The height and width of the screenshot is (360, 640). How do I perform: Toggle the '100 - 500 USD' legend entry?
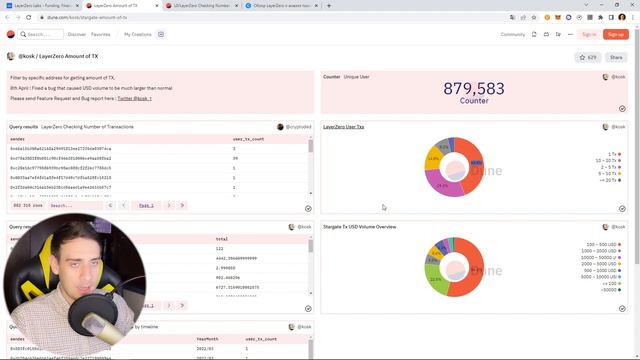click(x=604, y=244)
